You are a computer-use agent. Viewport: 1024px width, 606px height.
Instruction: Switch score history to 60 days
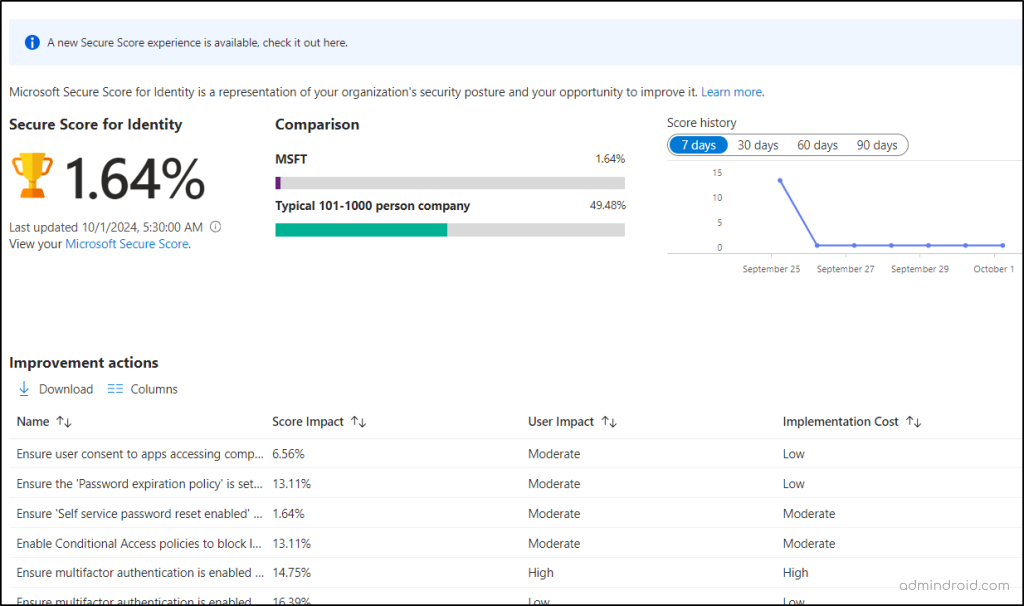(x=817, y=144)
